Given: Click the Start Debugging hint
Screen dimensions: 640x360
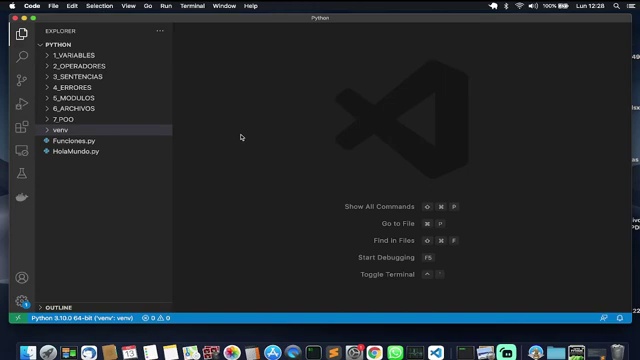Looking at the screenshot, I should (386, 258).
